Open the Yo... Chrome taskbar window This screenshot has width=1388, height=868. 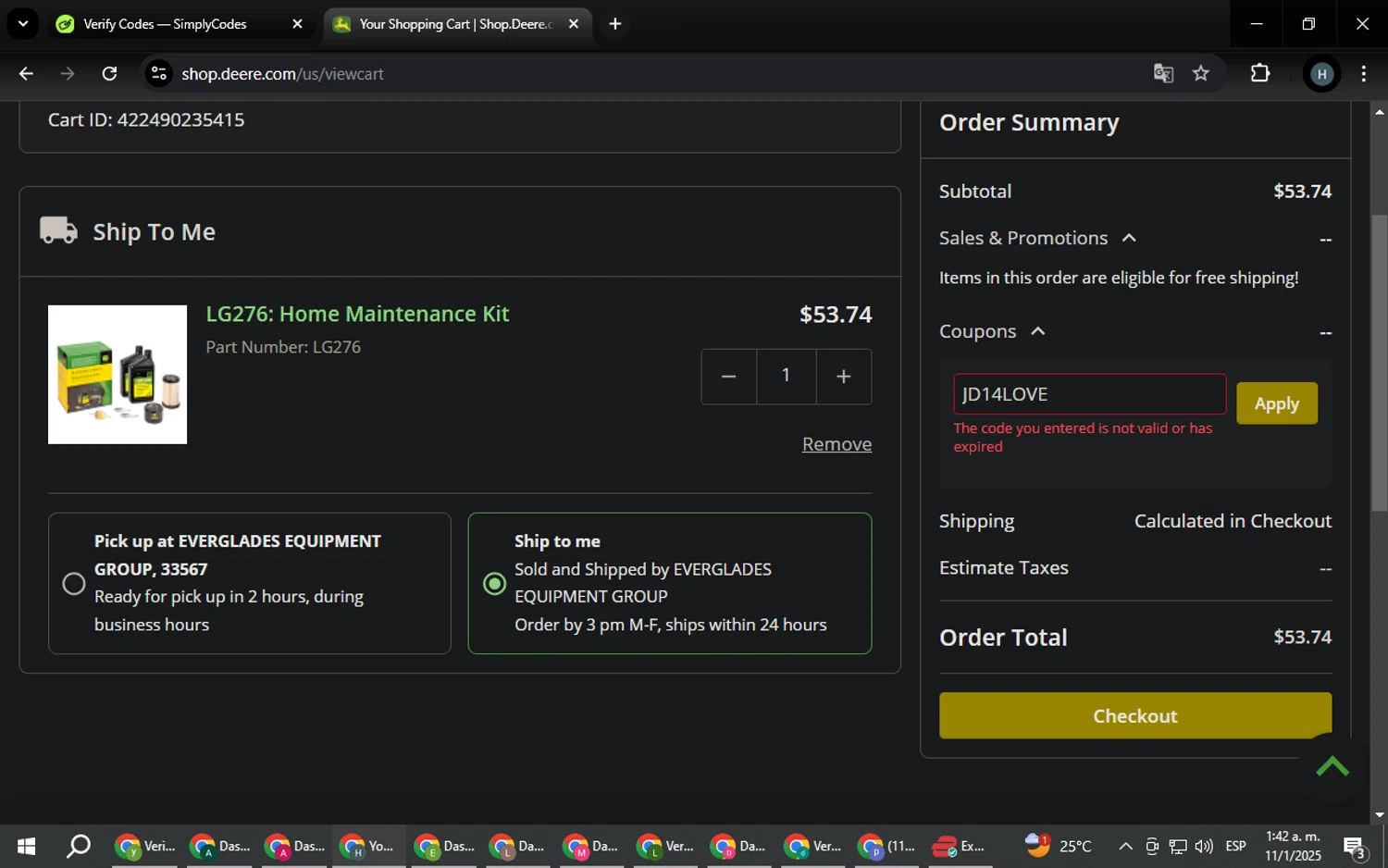(369, 846)
